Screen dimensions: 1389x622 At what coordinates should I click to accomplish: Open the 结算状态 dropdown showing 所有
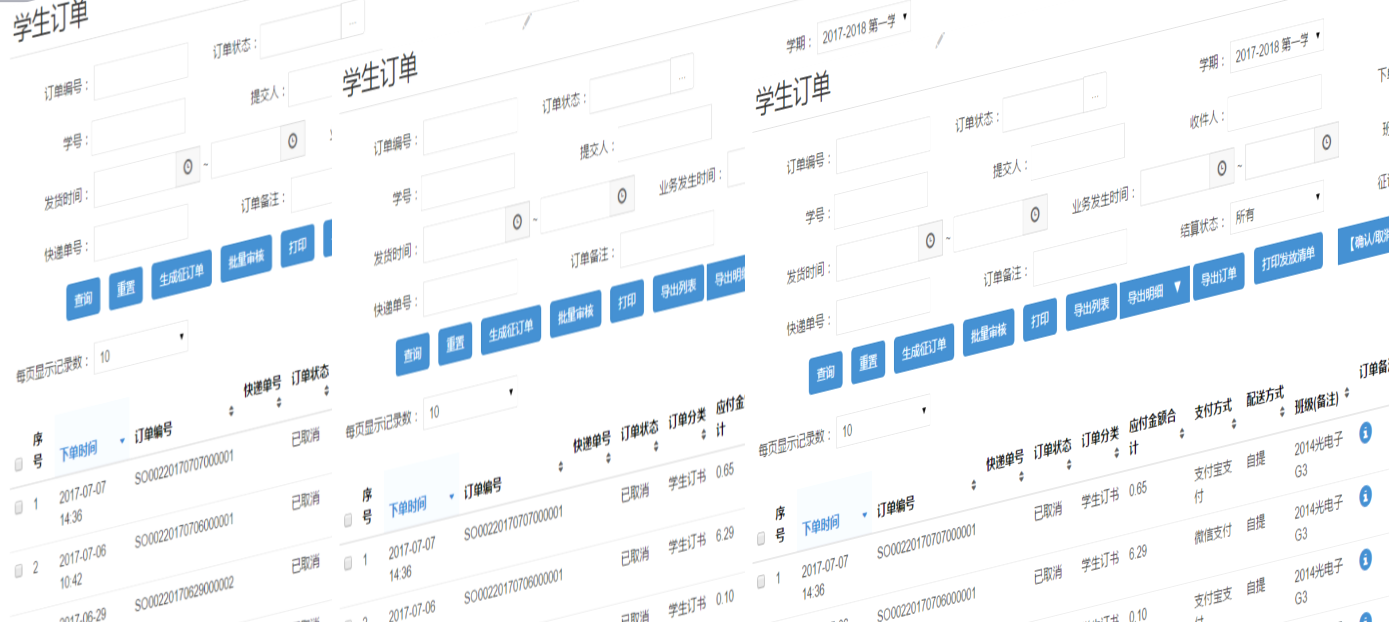click(x=1275, y=211)
